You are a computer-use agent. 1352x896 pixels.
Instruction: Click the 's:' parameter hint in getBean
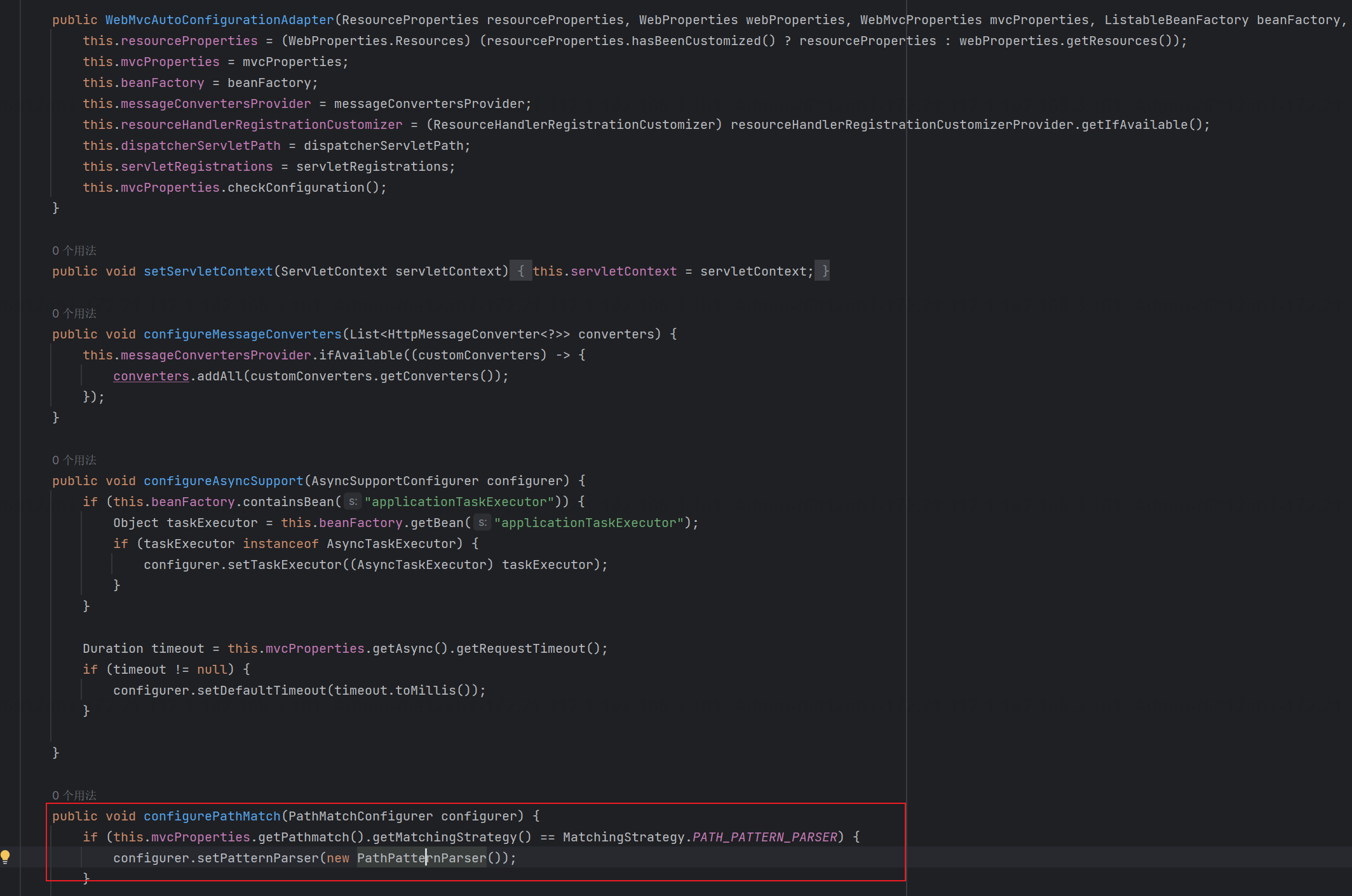pos(483,523)
